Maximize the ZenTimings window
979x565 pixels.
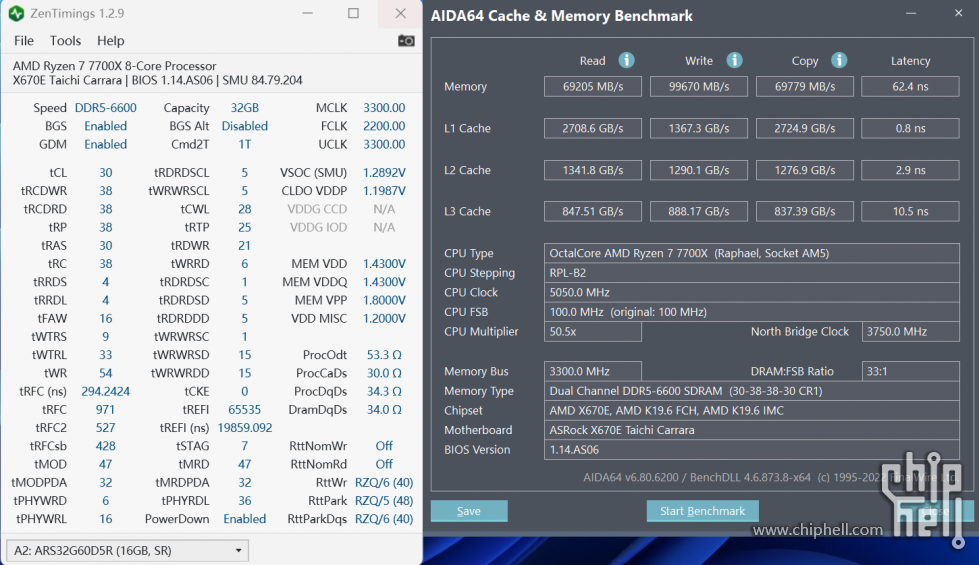pyautogui.click(x=353, y=13)
